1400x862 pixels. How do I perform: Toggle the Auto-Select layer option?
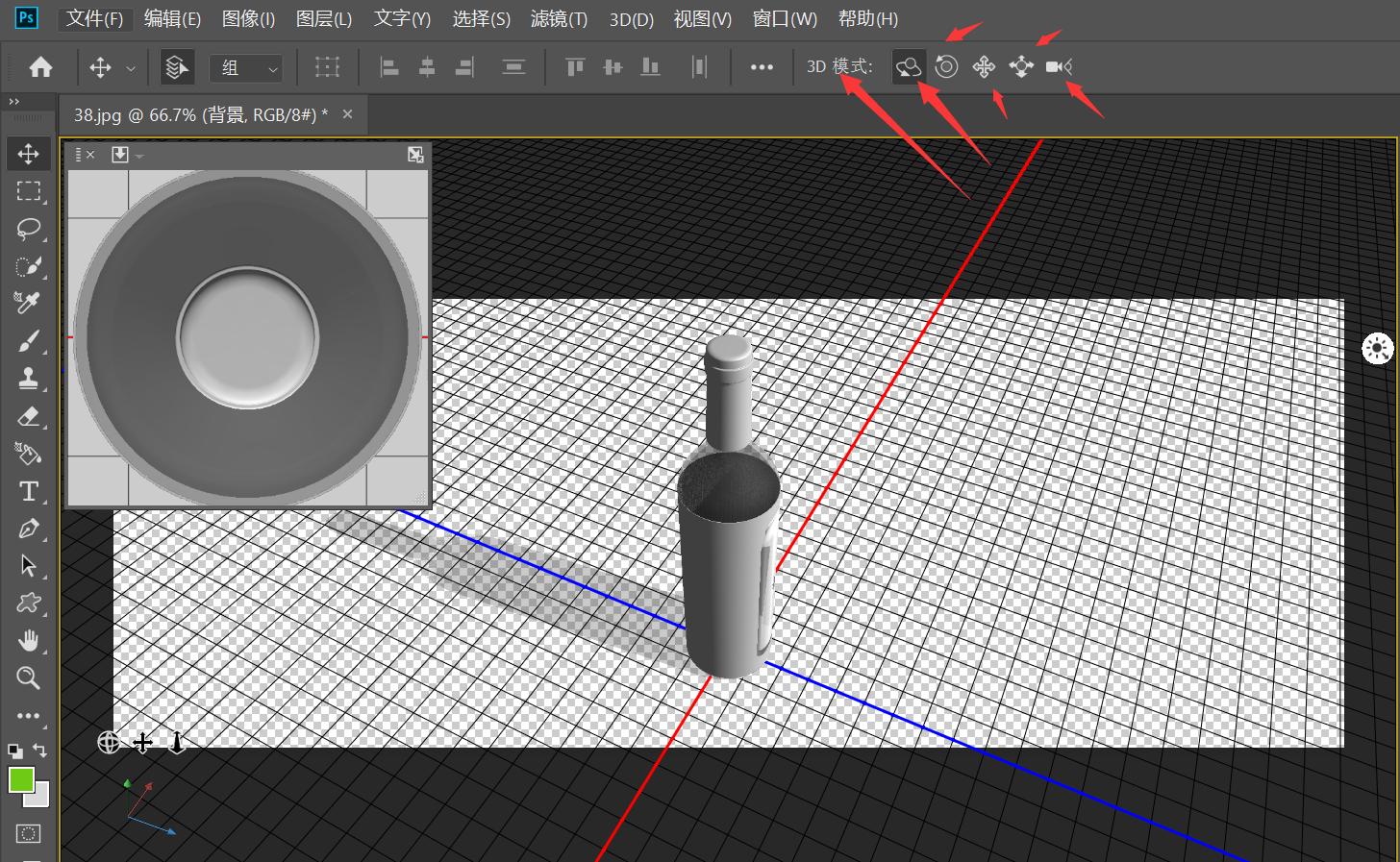[177, 67]
